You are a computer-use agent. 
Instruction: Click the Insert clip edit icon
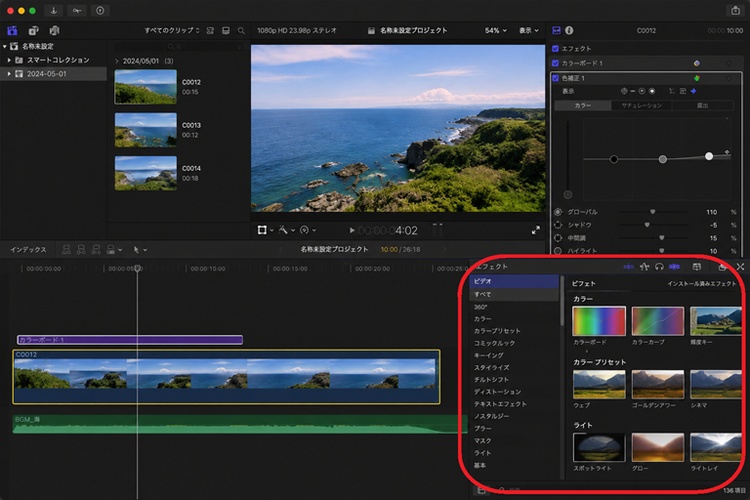pos(81,249)
